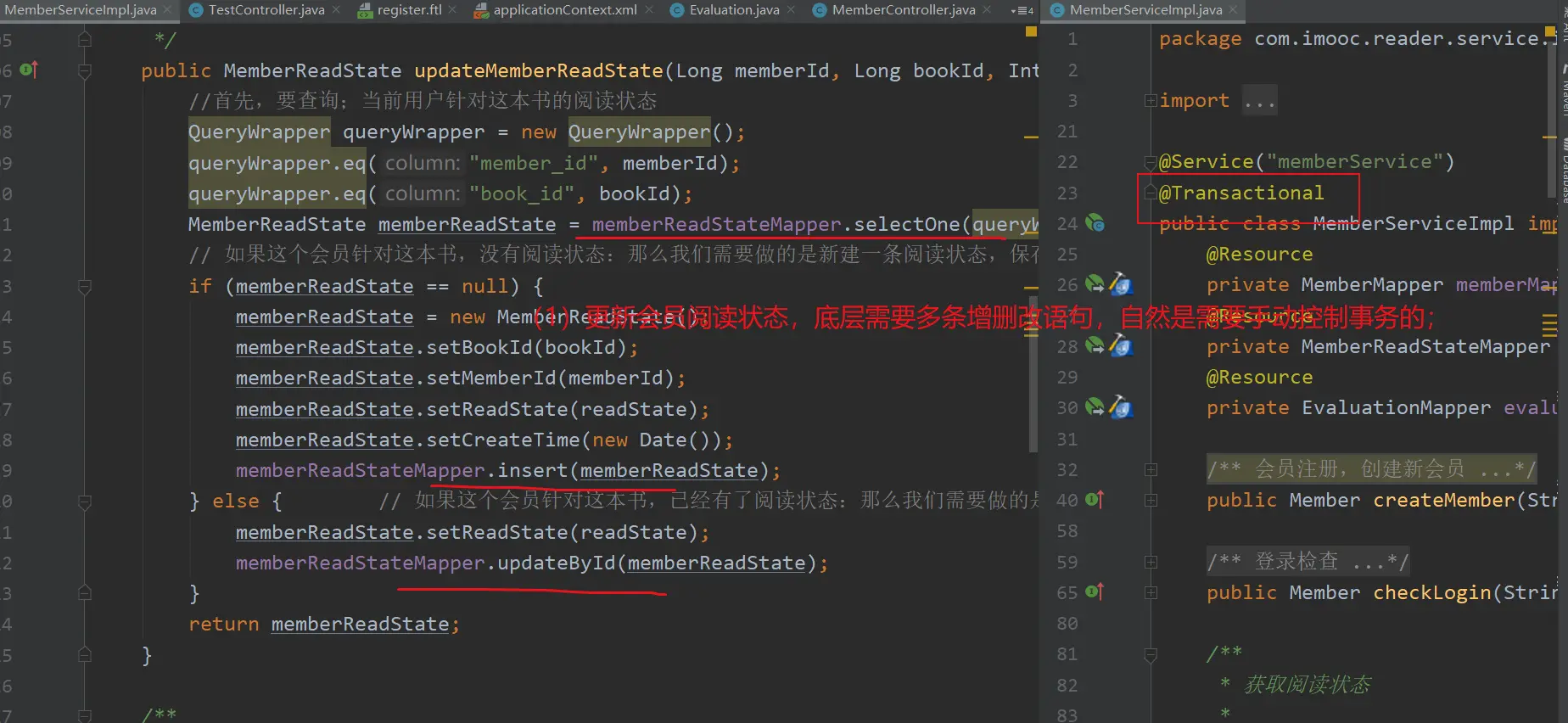
Task: Click the updateMemberReadState method name
Action: 539,70
